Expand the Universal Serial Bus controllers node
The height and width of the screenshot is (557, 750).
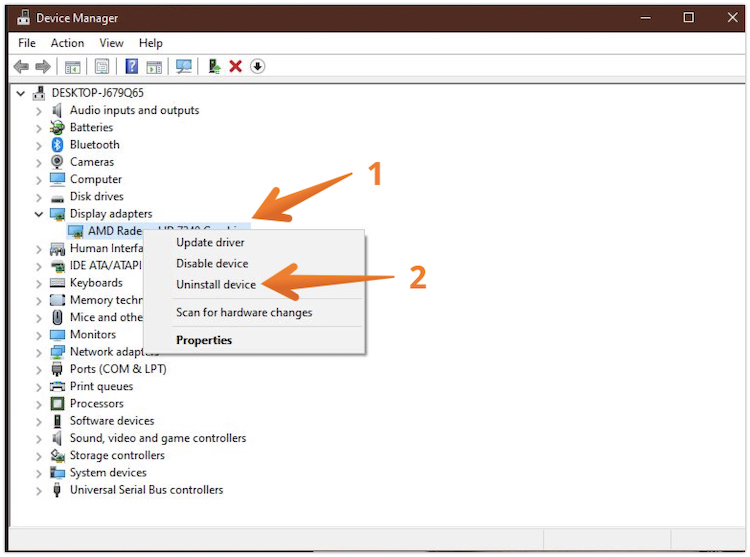39,490
